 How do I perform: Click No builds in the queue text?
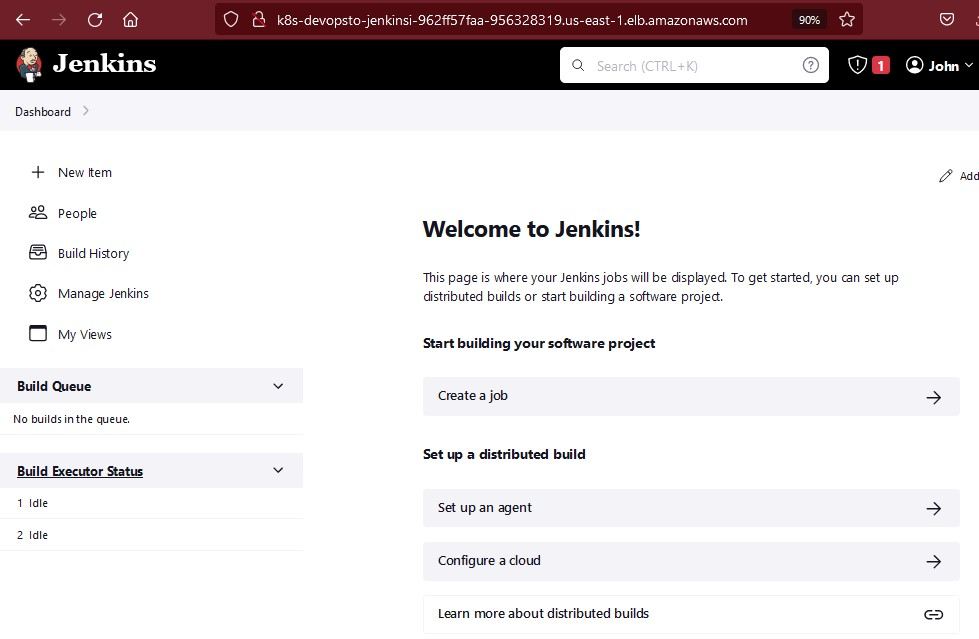[x=72, y=419]
